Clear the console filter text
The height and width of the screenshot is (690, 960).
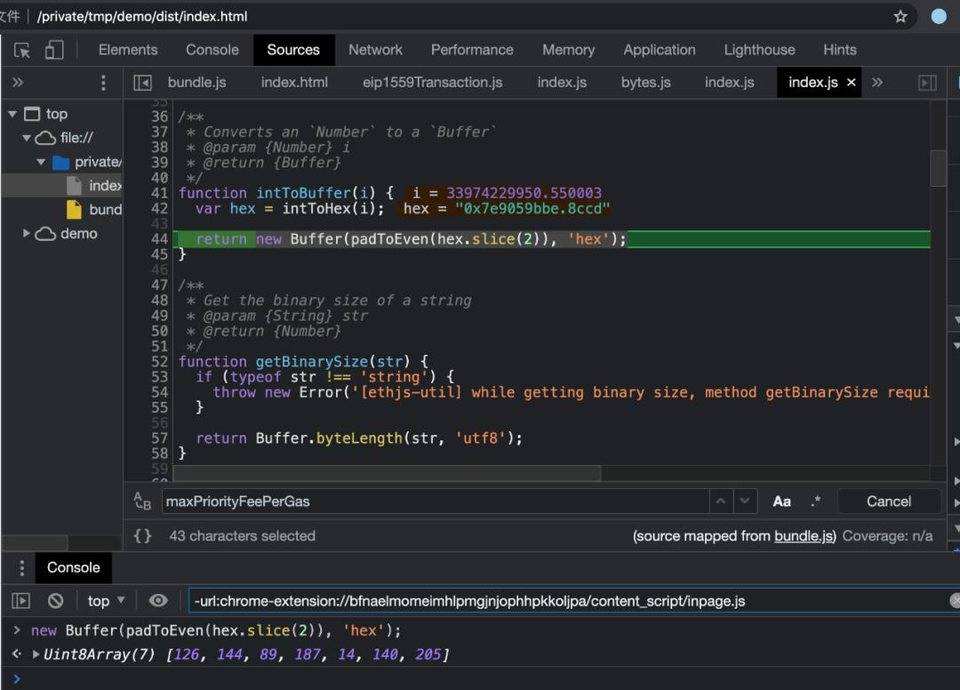955,601
